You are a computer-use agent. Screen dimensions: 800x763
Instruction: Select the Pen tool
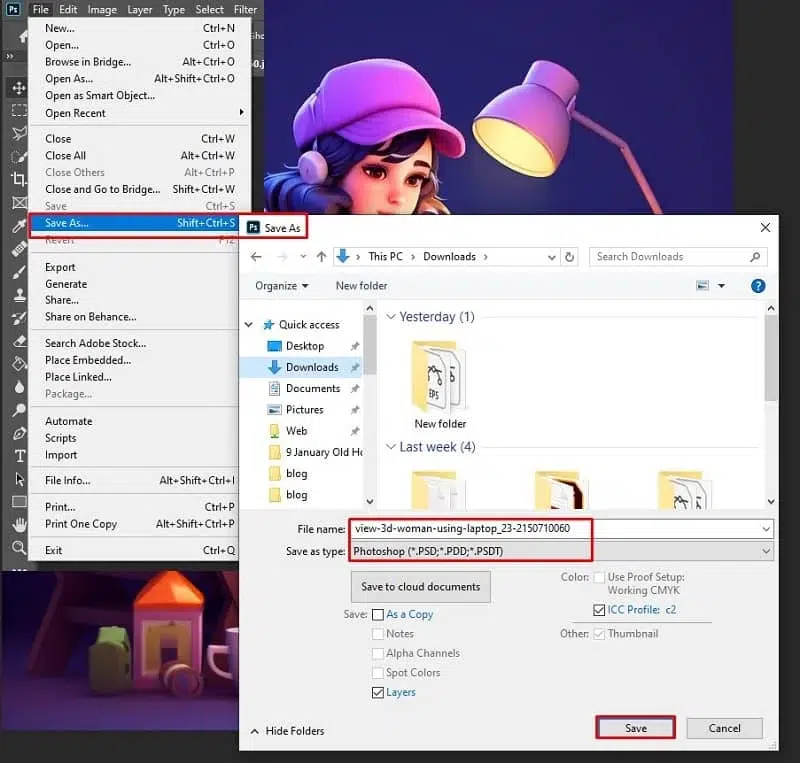[19, 433]
